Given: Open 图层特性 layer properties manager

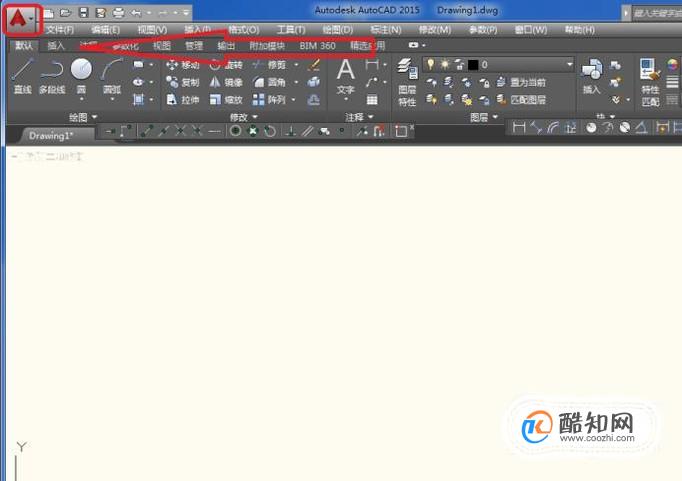Looking at the screenshot, I should [x=407, y=83].
